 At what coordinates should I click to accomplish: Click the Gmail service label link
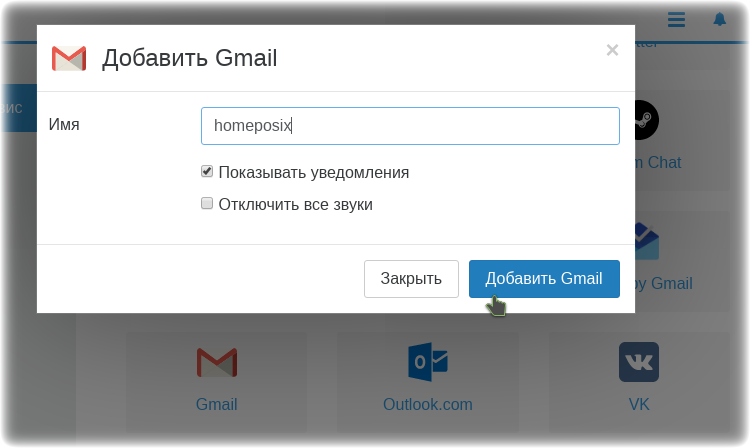[x=217, y=404]
